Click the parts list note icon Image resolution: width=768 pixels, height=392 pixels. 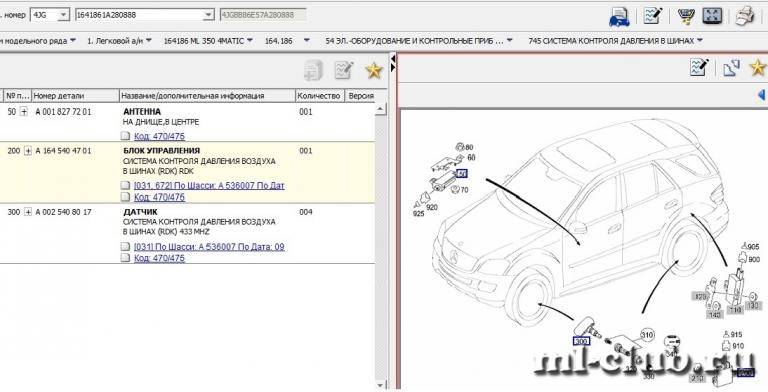coord(344,70)
